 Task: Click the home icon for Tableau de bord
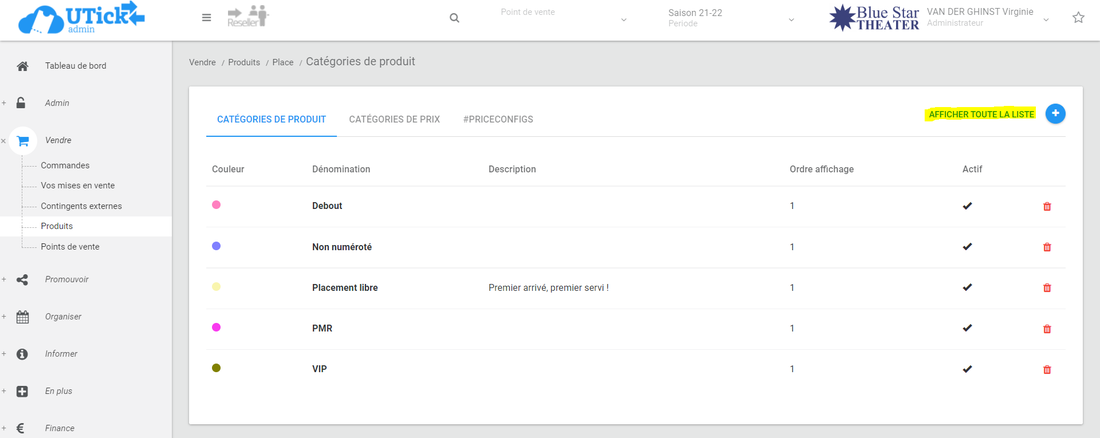click(x=23, y=66)
